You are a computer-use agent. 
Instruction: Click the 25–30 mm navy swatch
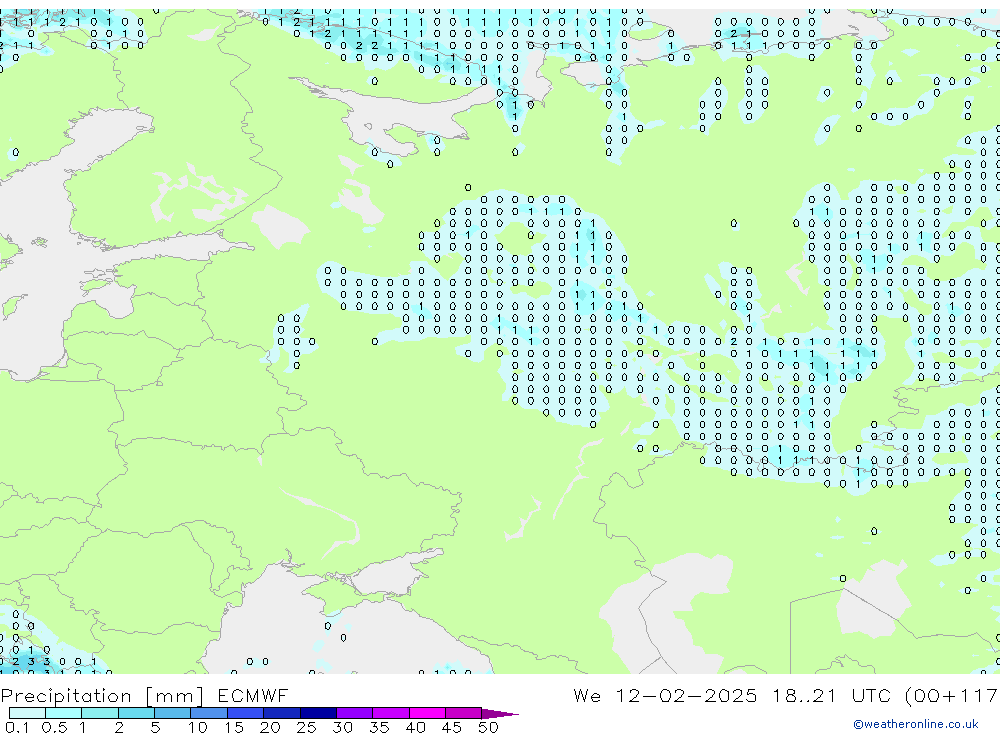pyautogui.click(x=318, y=713)
